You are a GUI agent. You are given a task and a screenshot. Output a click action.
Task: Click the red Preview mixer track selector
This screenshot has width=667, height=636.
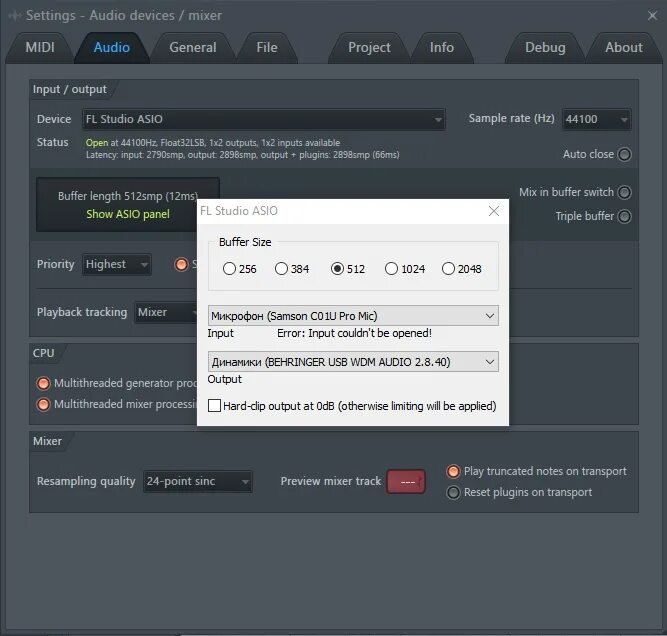point(406,482)
